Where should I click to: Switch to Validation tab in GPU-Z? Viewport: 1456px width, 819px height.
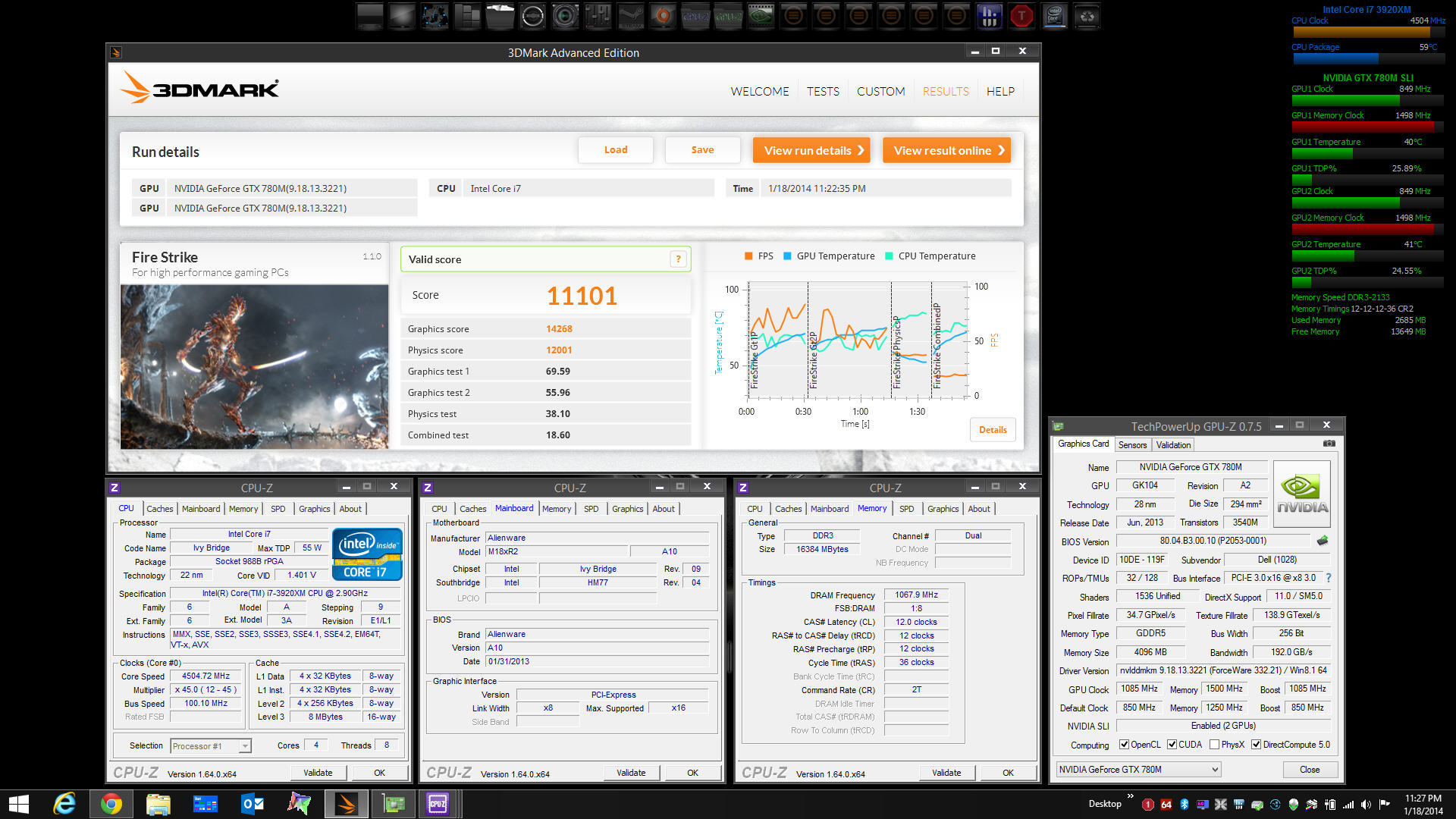tap(1173, 445)
